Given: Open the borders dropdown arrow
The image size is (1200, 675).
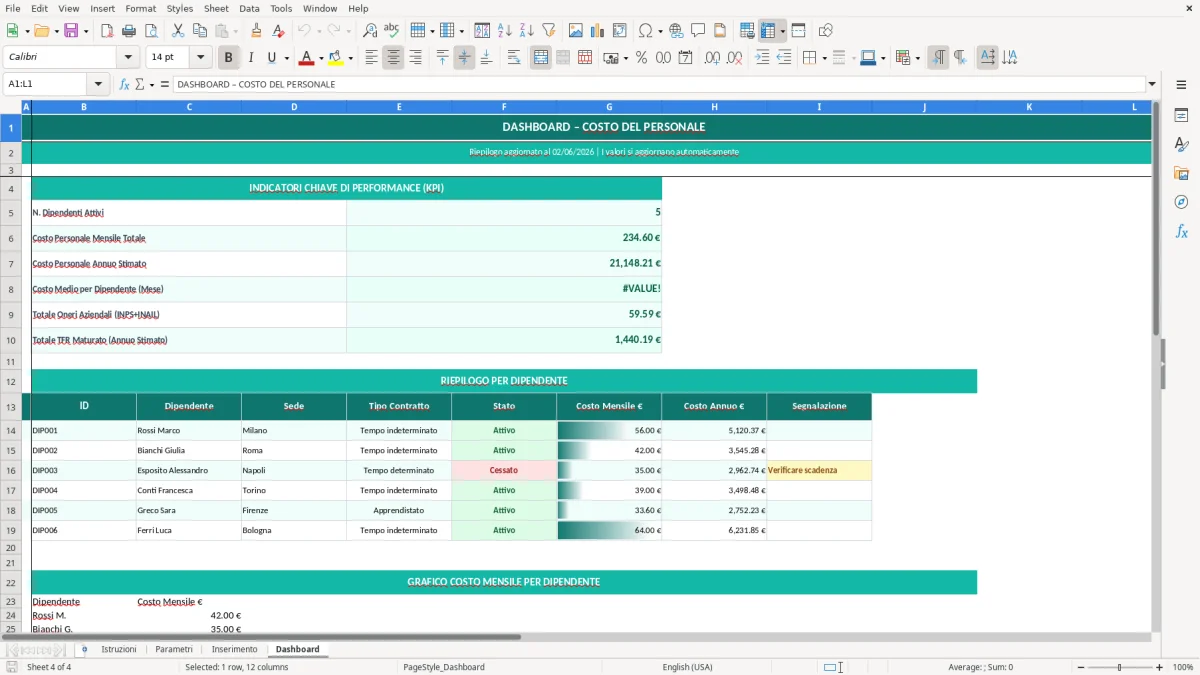Looking at the screenshot, I should click(824, 58).
